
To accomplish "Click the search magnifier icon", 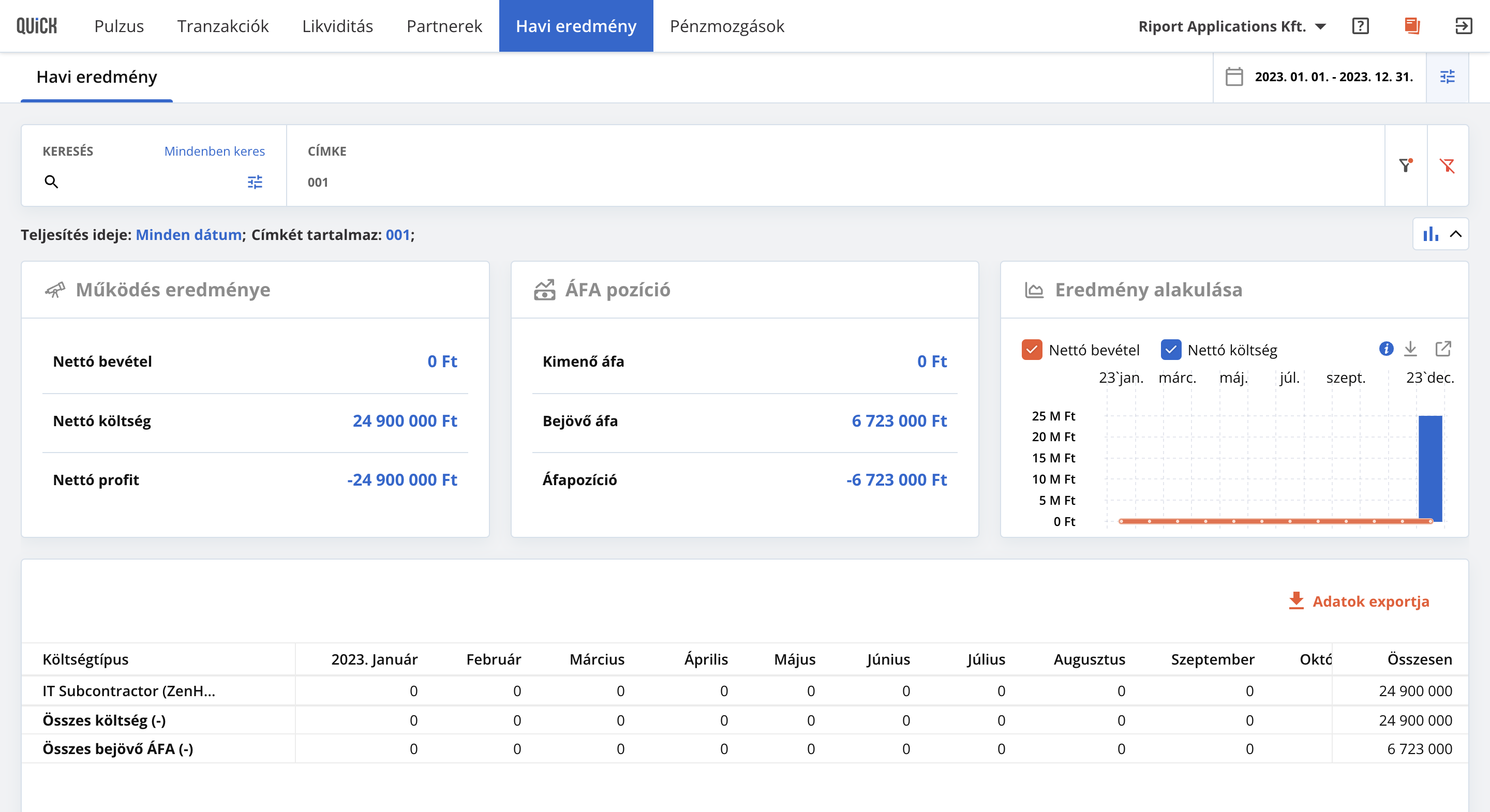I will click(52, 182).
